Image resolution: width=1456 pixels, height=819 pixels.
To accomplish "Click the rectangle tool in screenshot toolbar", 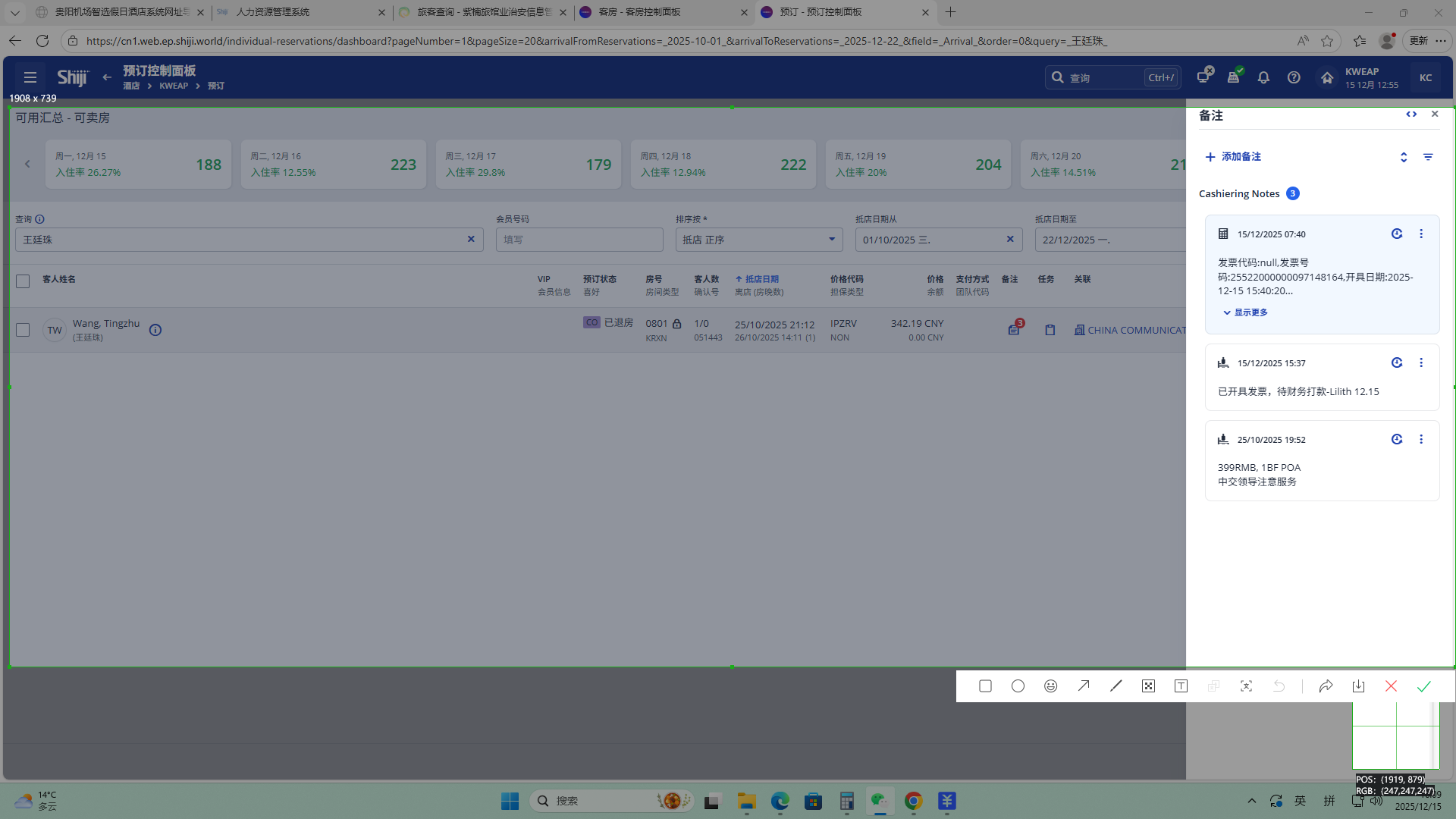I will tap(985, 686).
